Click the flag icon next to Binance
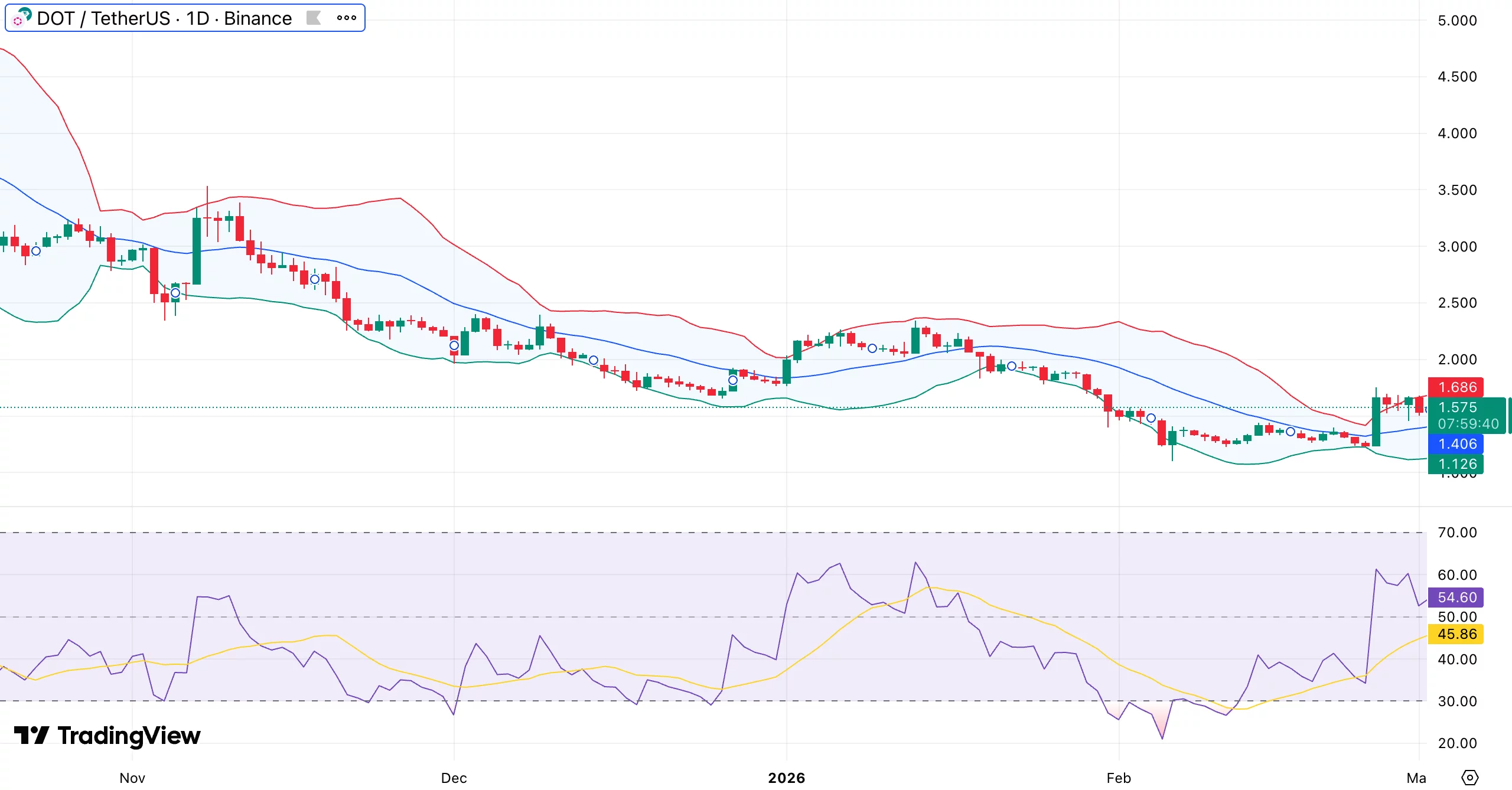This screenshot has height=790, width=1512. coord(315,18)
